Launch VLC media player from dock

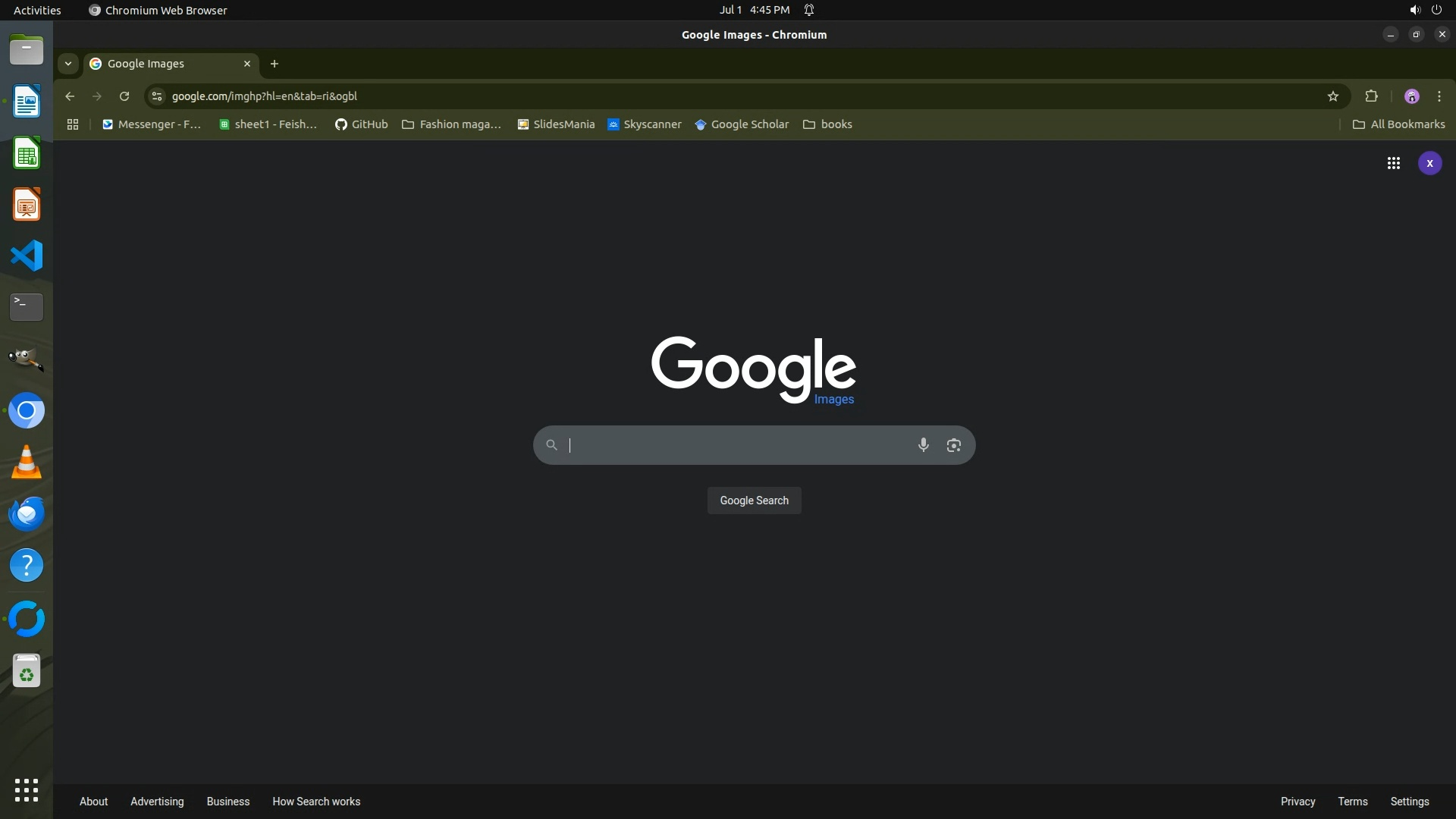point(27,462)
